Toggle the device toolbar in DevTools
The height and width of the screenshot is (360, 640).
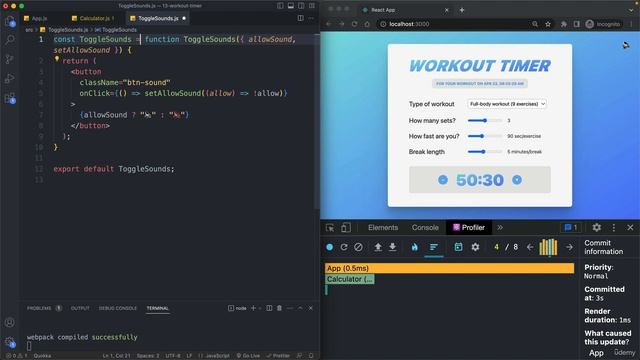click(x=345, y=228)
